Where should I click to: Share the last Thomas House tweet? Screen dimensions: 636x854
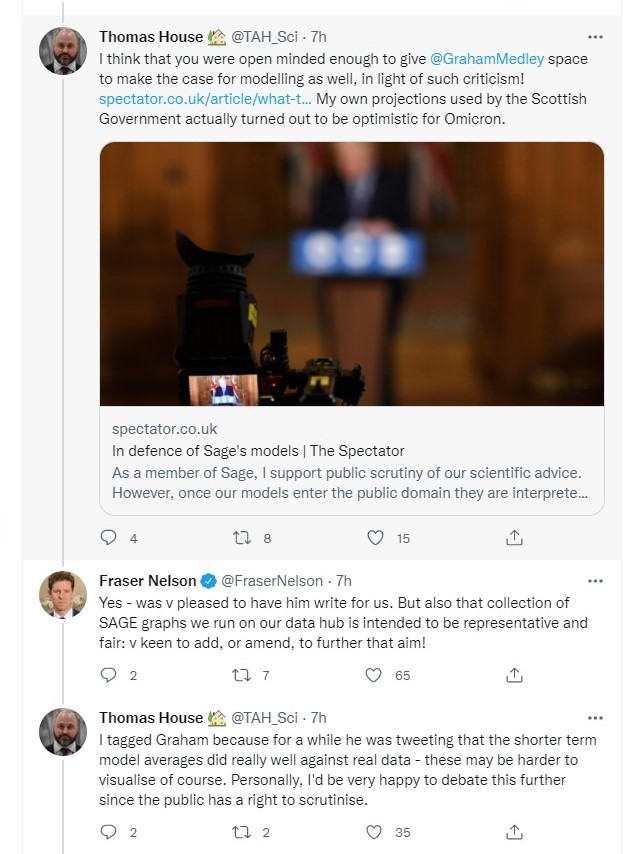[514, 831]
